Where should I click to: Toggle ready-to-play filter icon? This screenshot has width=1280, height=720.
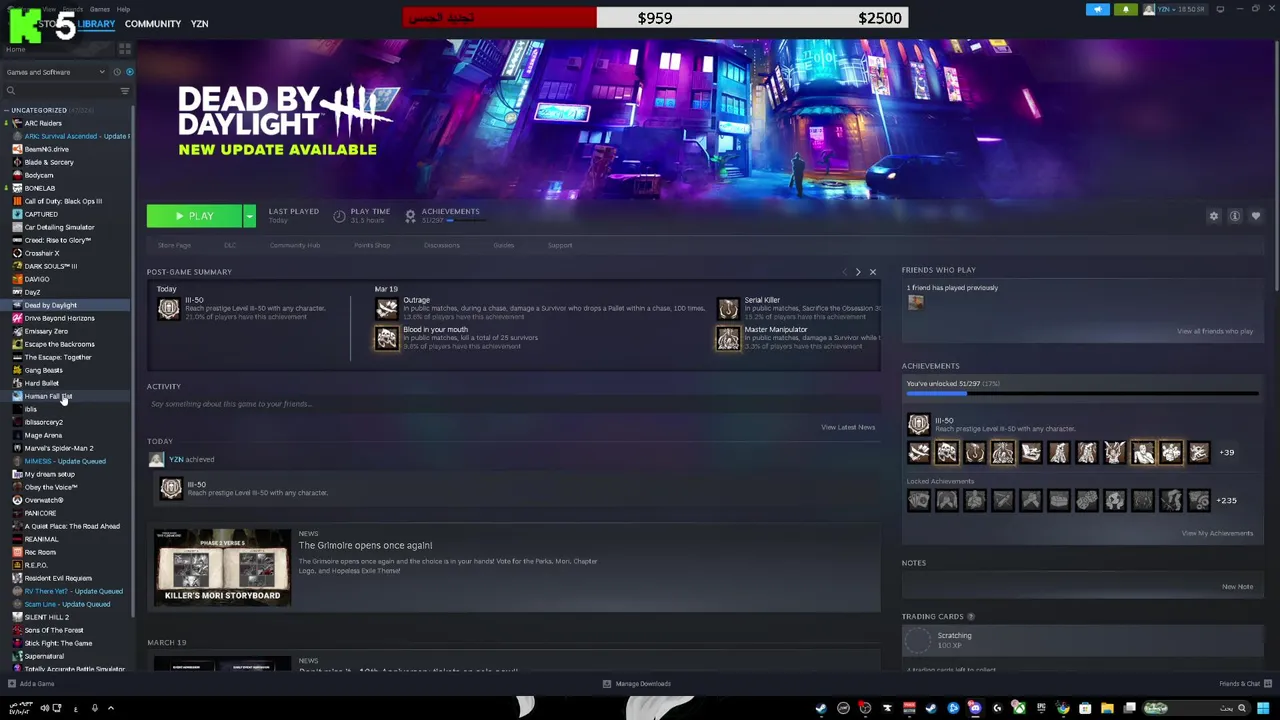tap(129, 72)
